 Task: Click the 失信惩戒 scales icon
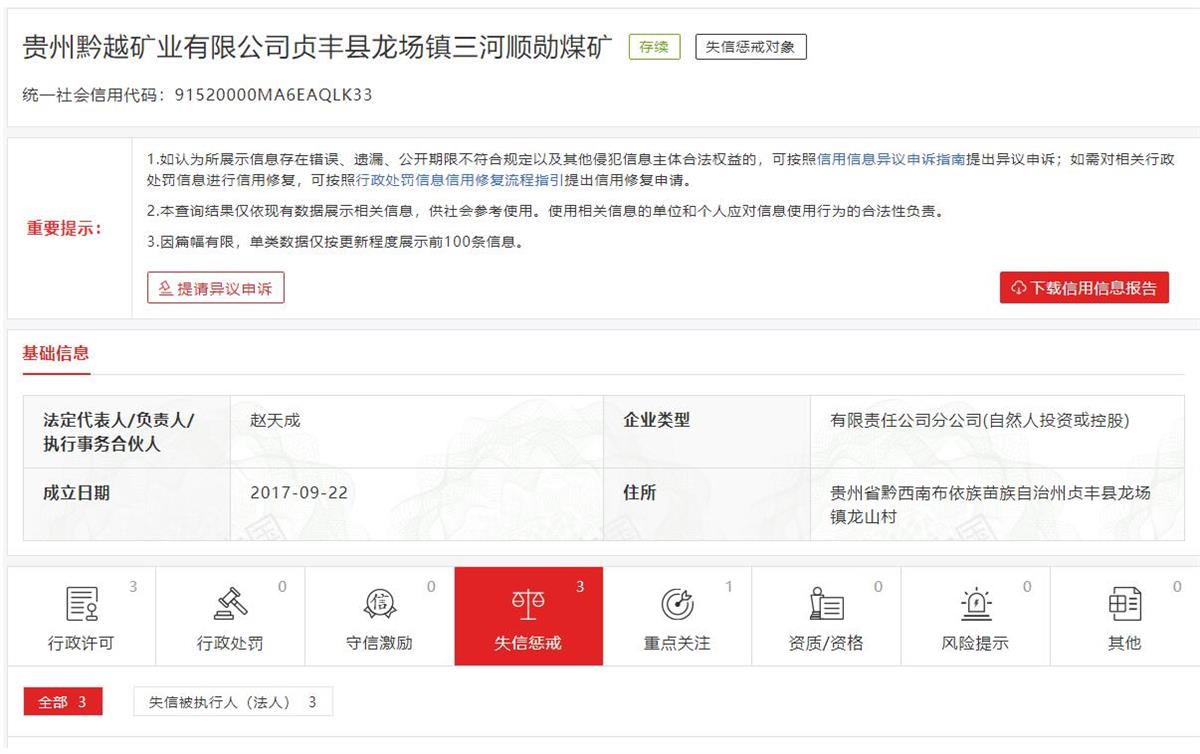pos(528,604)
